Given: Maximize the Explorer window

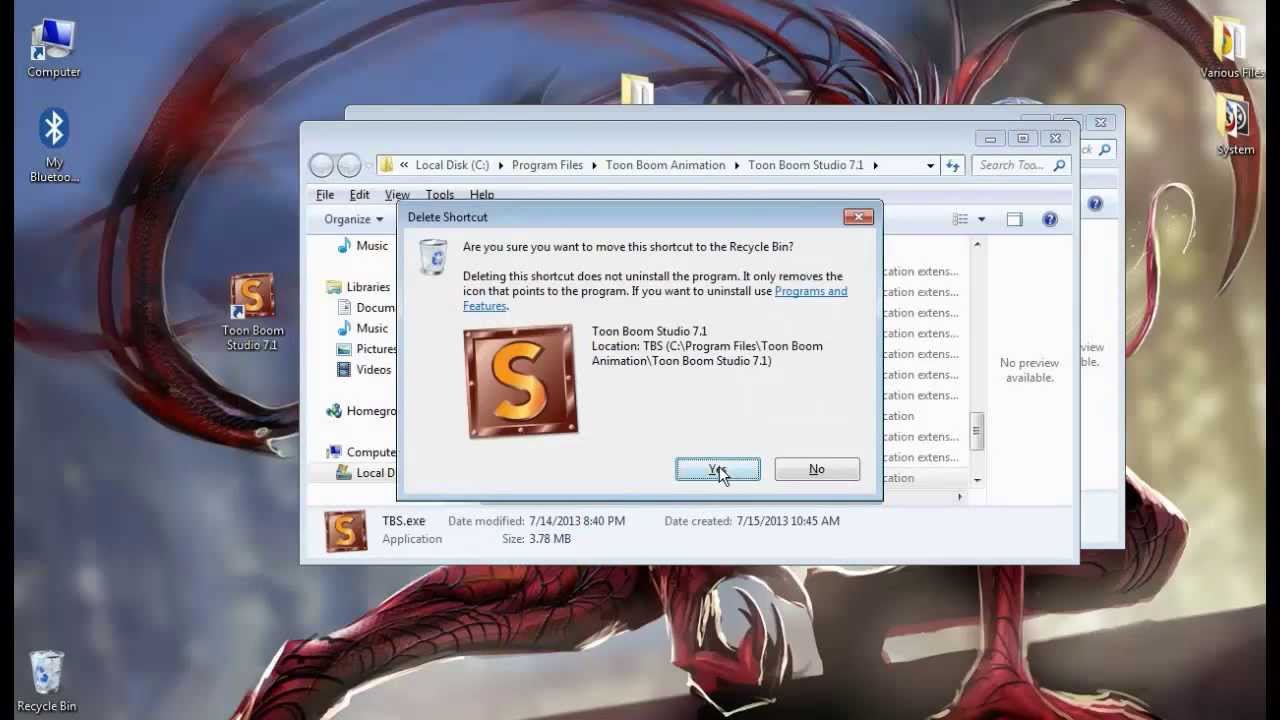Looking at the screenshot, I should click(x=1022, y=139).
